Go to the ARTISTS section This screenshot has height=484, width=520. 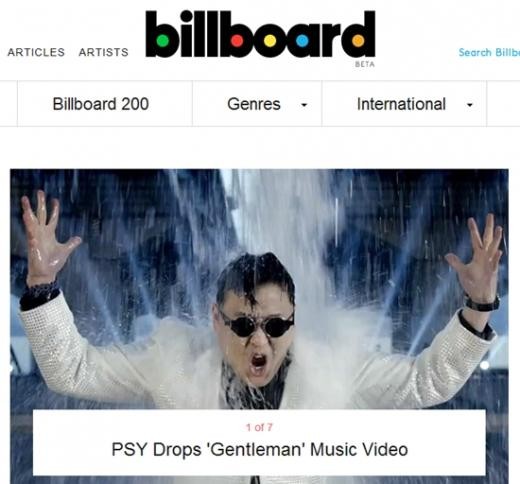[103, 52]
